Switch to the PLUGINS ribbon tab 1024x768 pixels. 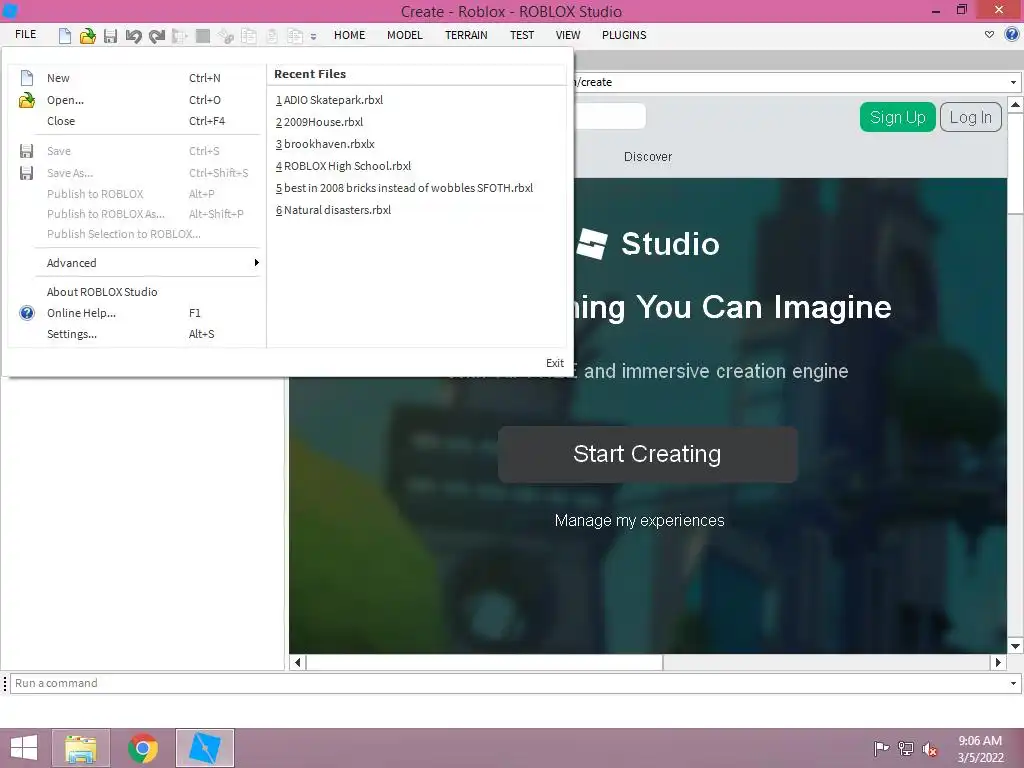tap(624, 35)
